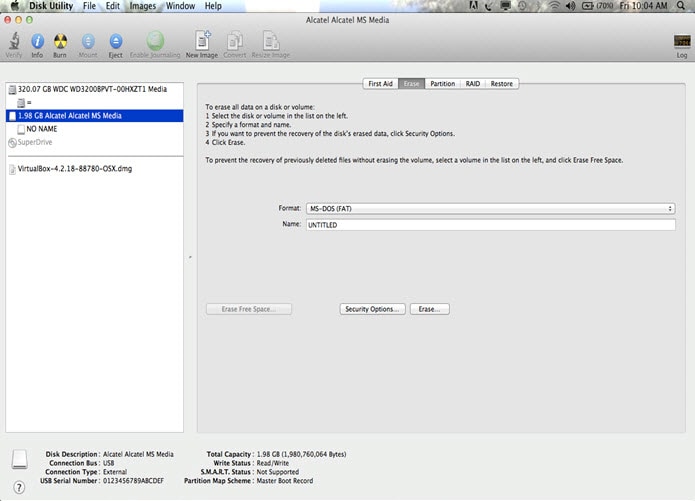The width and height of the screenshot is (695, 501).
Task: Click the Total Capacity value 1.98 GB
Action: (x=301, y=454)
